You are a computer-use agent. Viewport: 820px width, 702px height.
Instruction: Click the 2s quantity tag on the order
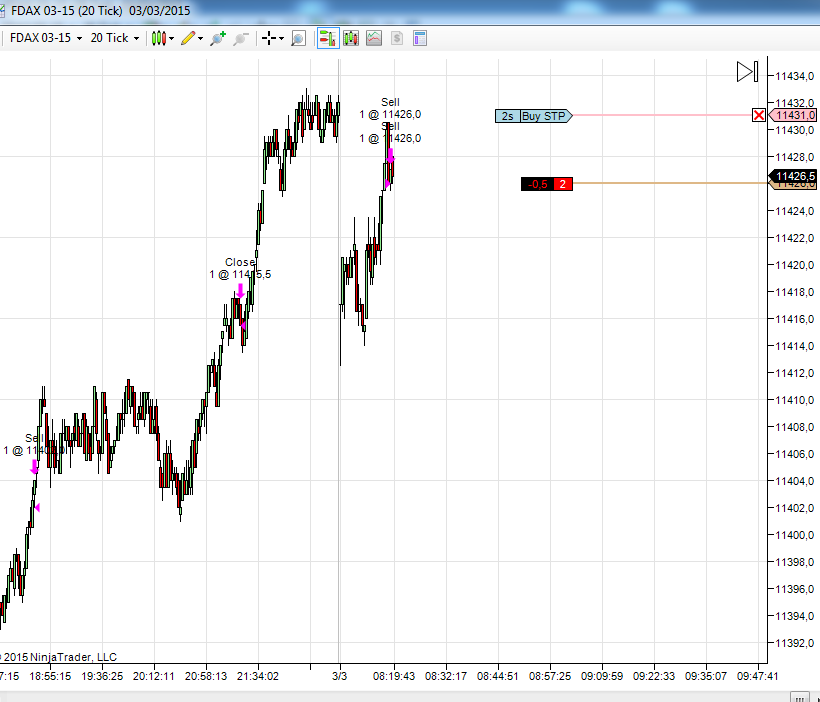pos(508,116)
